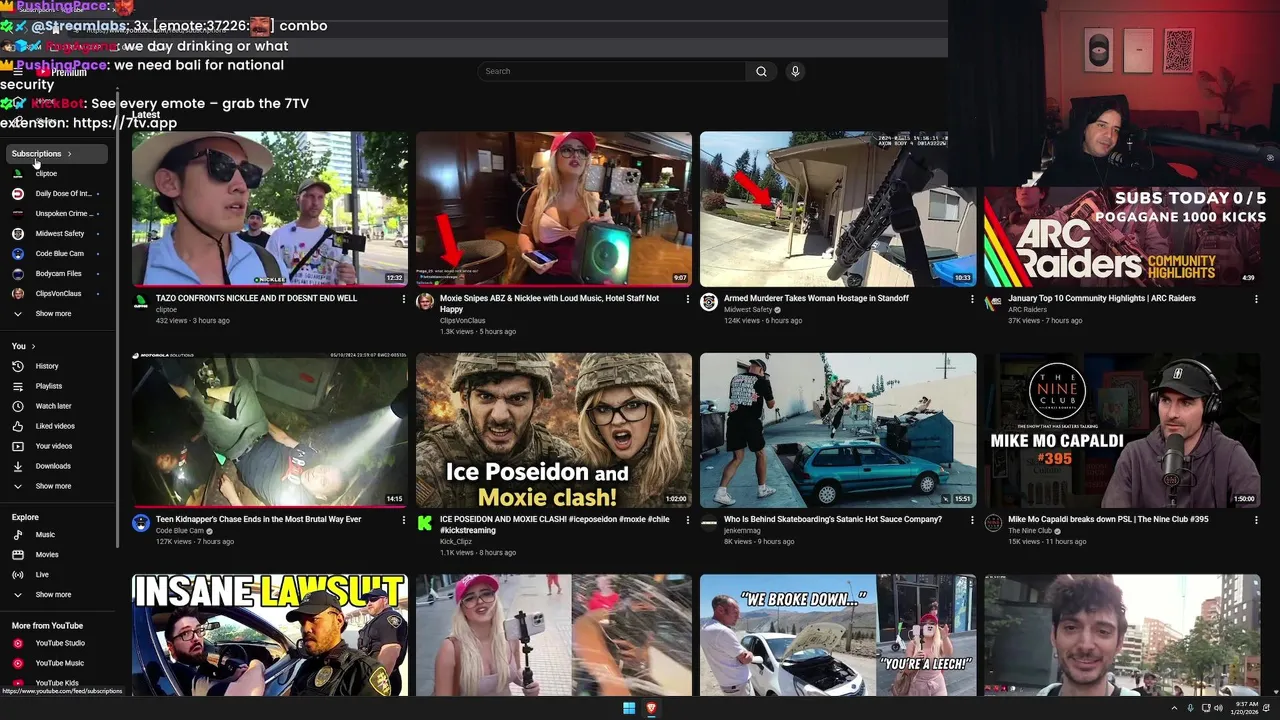Play We Broke Down video thumbnail
Screen dimensions: 1280x720
(x=838, y=634)
